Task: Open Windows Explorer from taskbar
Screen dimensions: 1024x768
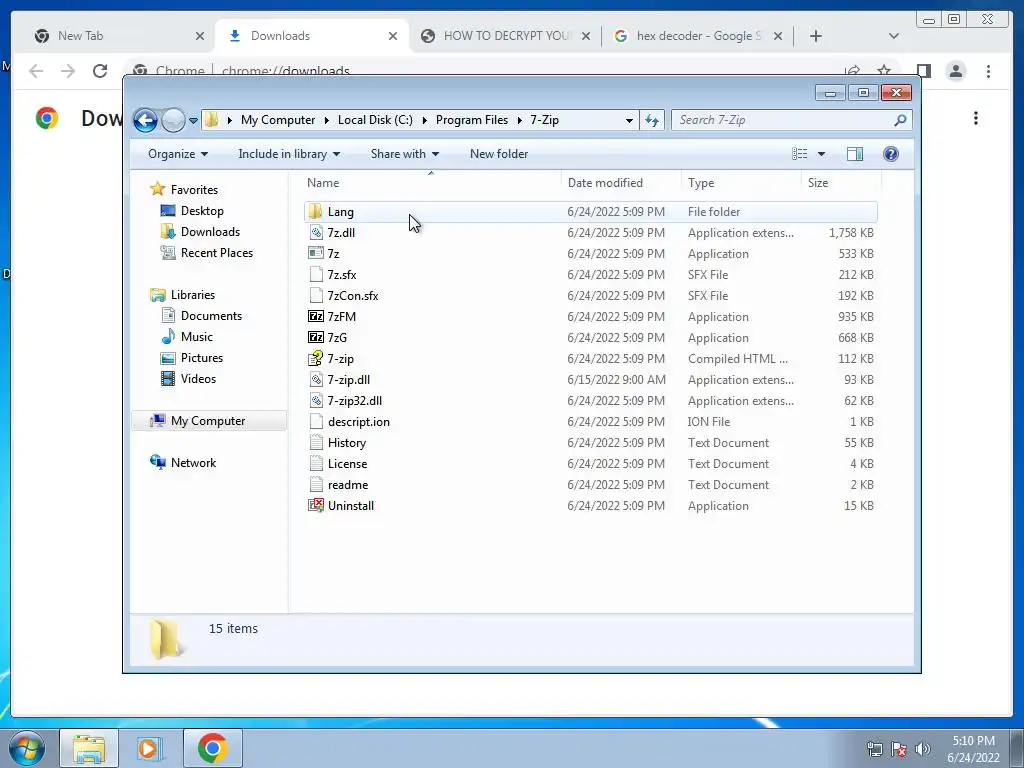Action: [89, 748]
